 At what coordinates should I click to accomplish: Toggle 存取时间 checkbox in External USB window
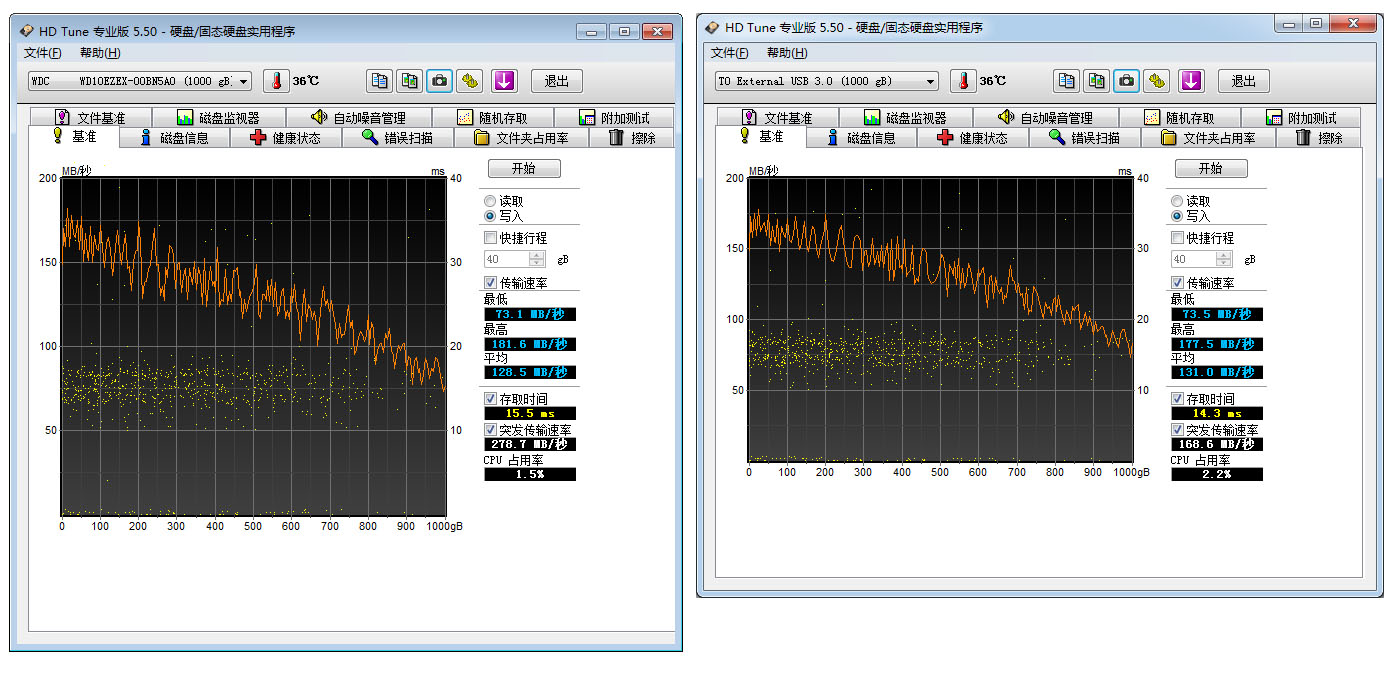(x=1177, y=399)
